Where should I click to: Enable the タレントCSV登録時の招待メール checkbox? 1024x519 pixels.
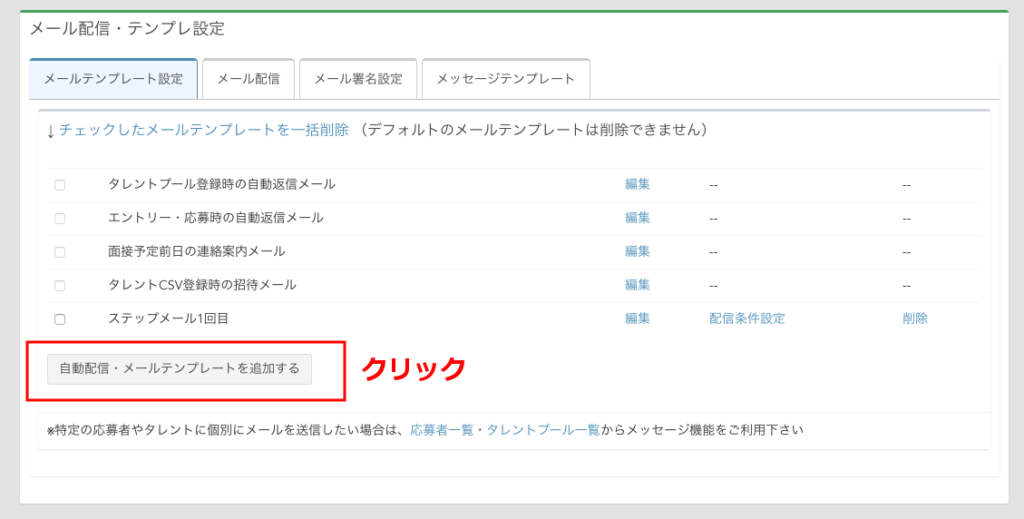tap(60, 286)
